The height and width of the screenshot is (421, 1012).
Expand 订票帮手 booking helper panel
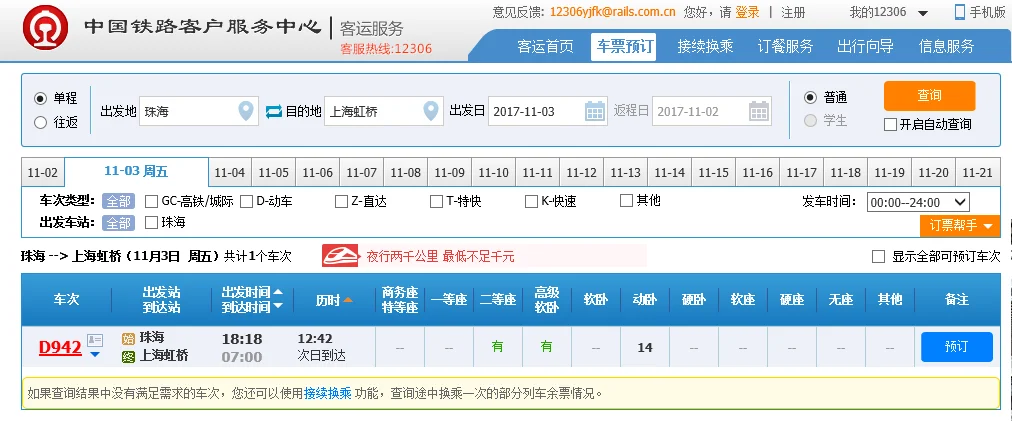[960, 225]
